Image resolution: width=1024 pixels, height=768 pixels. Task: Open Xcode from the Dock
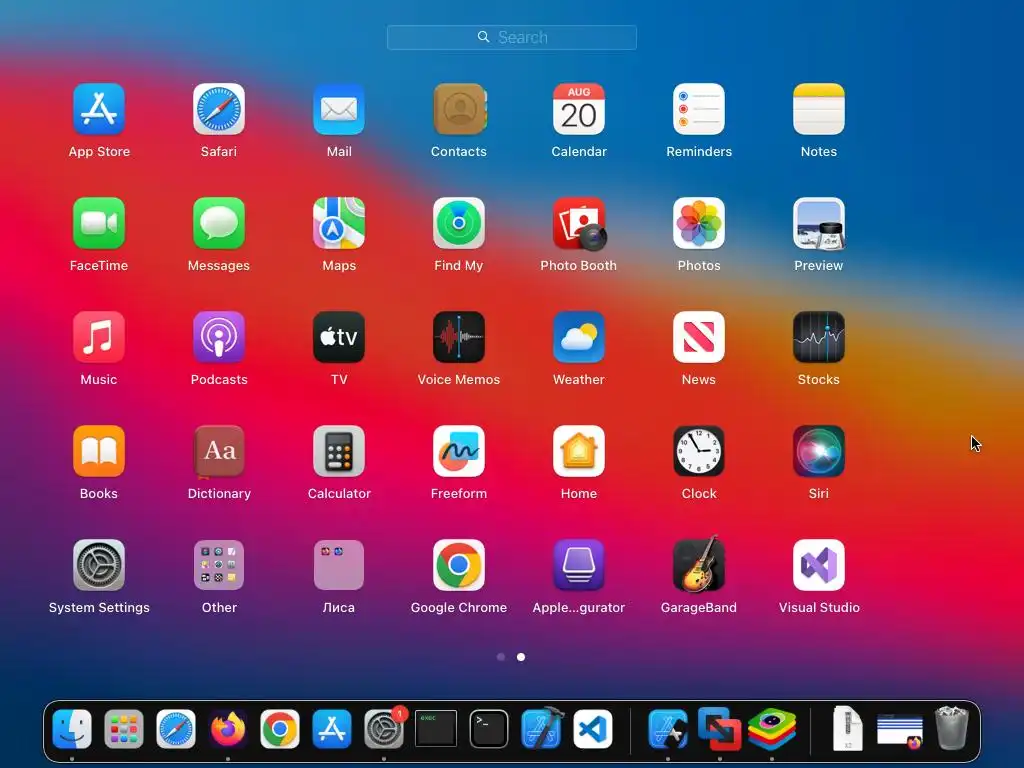(x=541, y=729)
